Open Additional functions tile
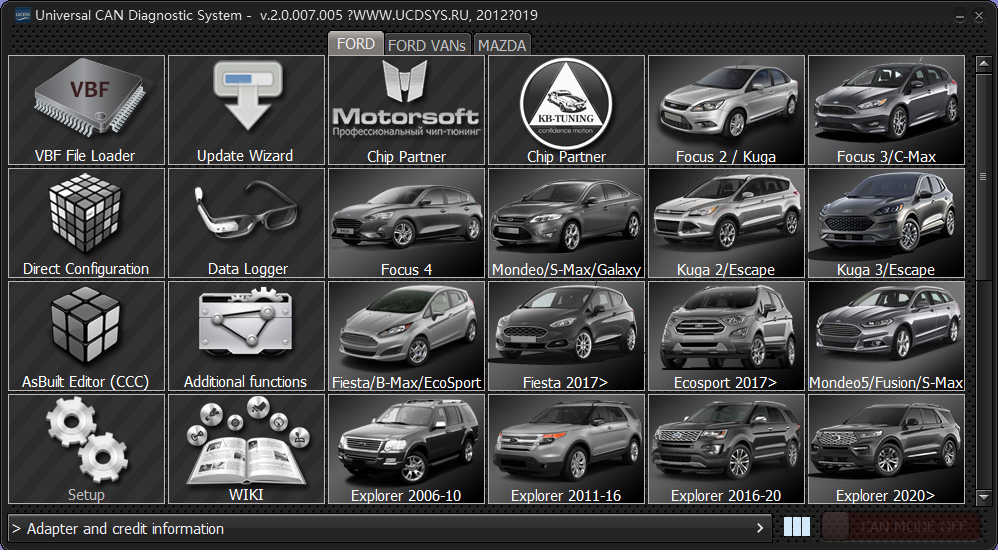This screenshot has height=550, width=998. point(246,336)
